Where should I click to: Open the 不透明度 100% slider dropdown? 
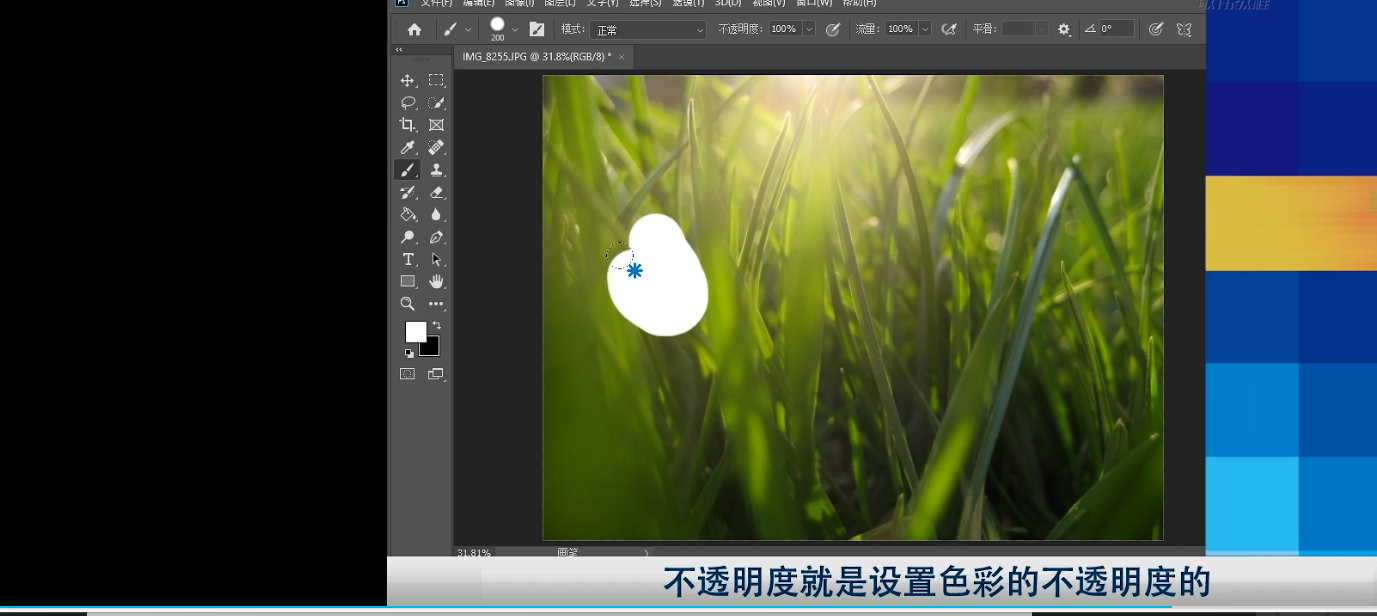pyautogui.click(x=809, y=29)
